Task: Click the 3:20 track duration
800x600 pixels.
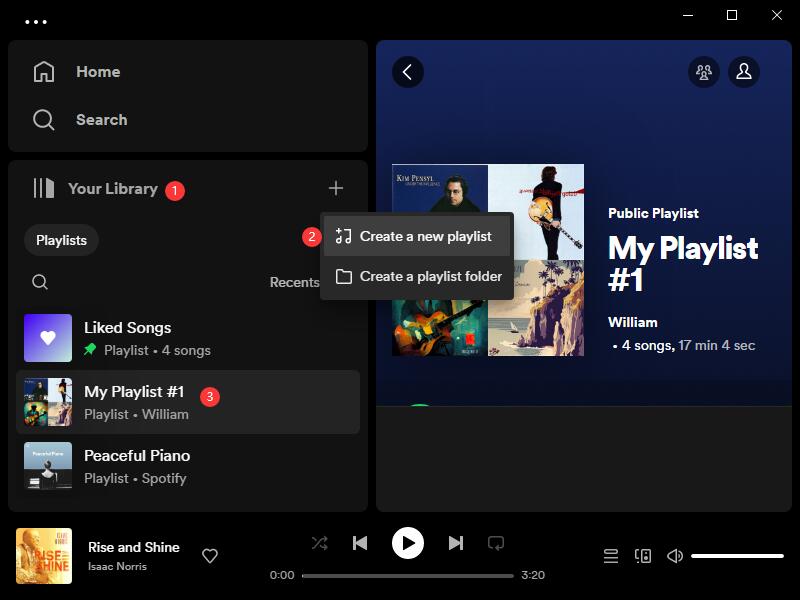Action: (533, 576)
